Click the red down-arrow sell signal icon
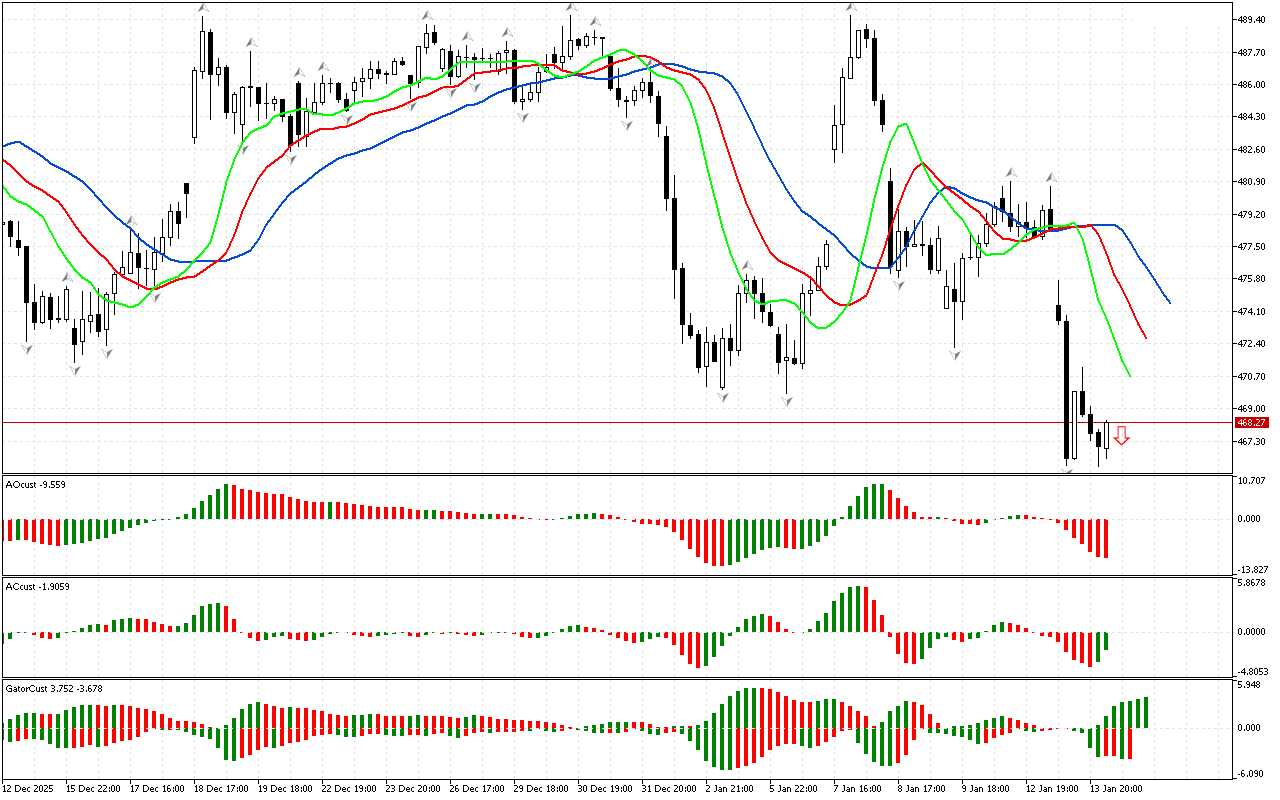Screen dimensions: 1280x800 [1122, 435]
